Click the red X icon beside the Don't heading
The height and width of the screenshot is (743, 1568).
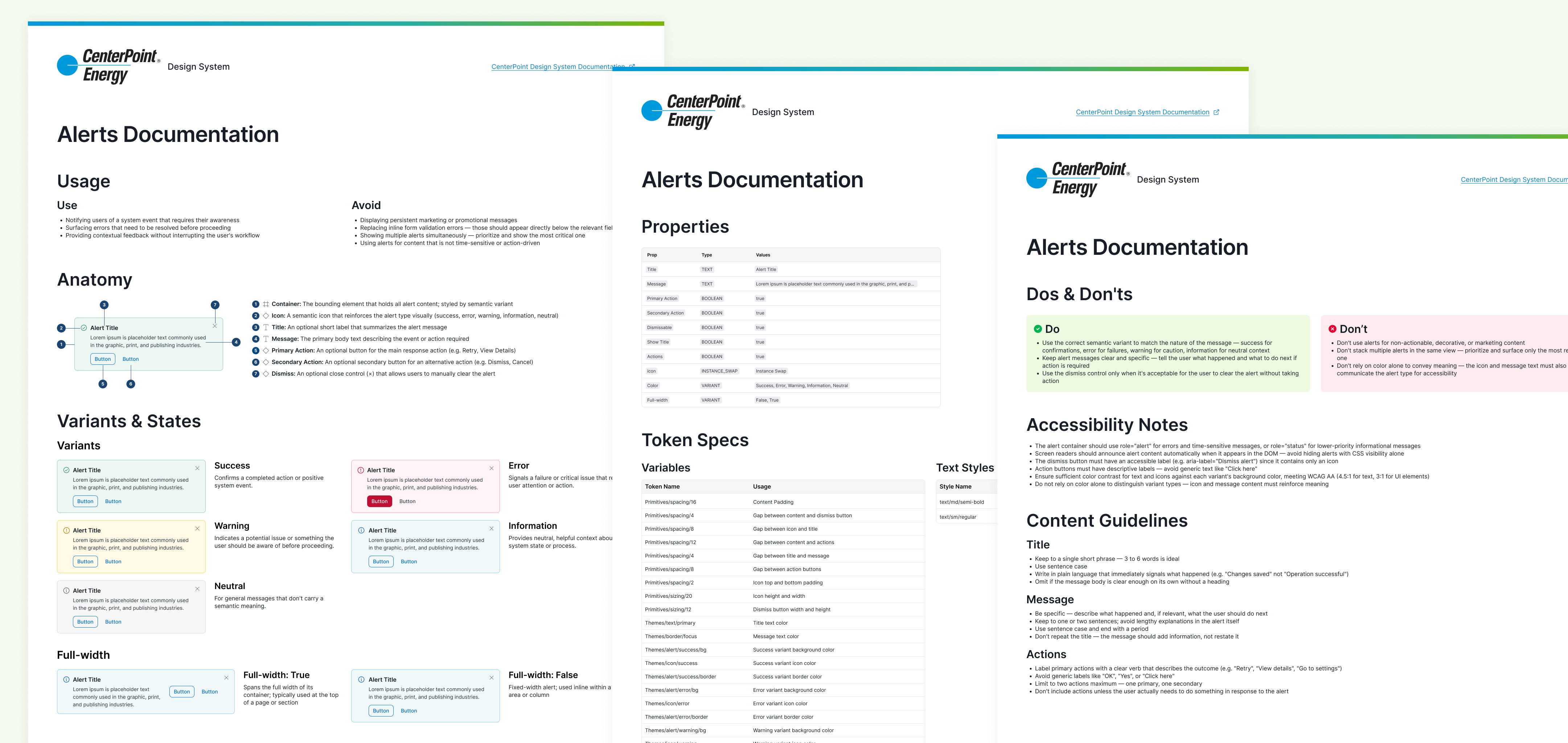tap(1333, 329)
